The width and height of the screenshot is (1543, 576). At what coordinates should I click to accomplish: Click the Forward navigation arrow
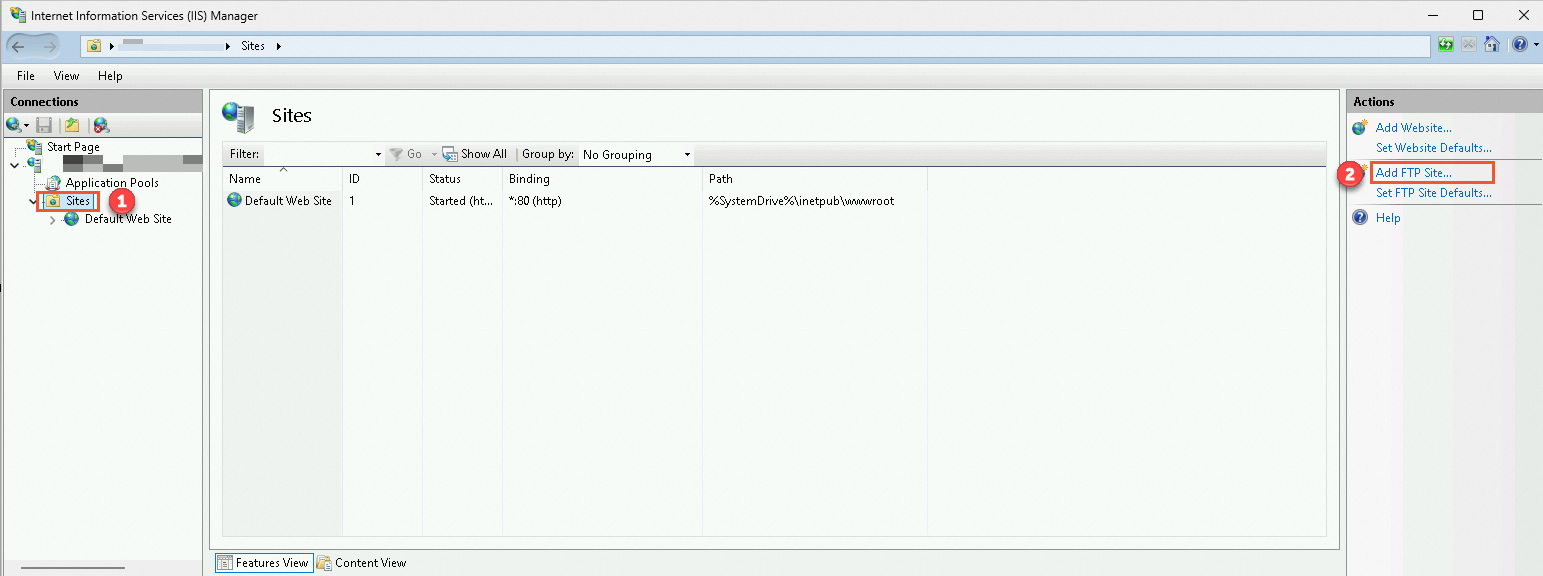[x=52, y=46]
